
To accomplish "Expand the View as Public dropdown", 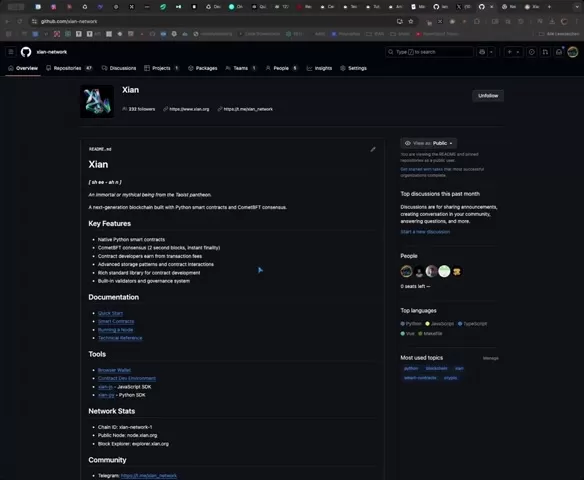I will 429,143.
